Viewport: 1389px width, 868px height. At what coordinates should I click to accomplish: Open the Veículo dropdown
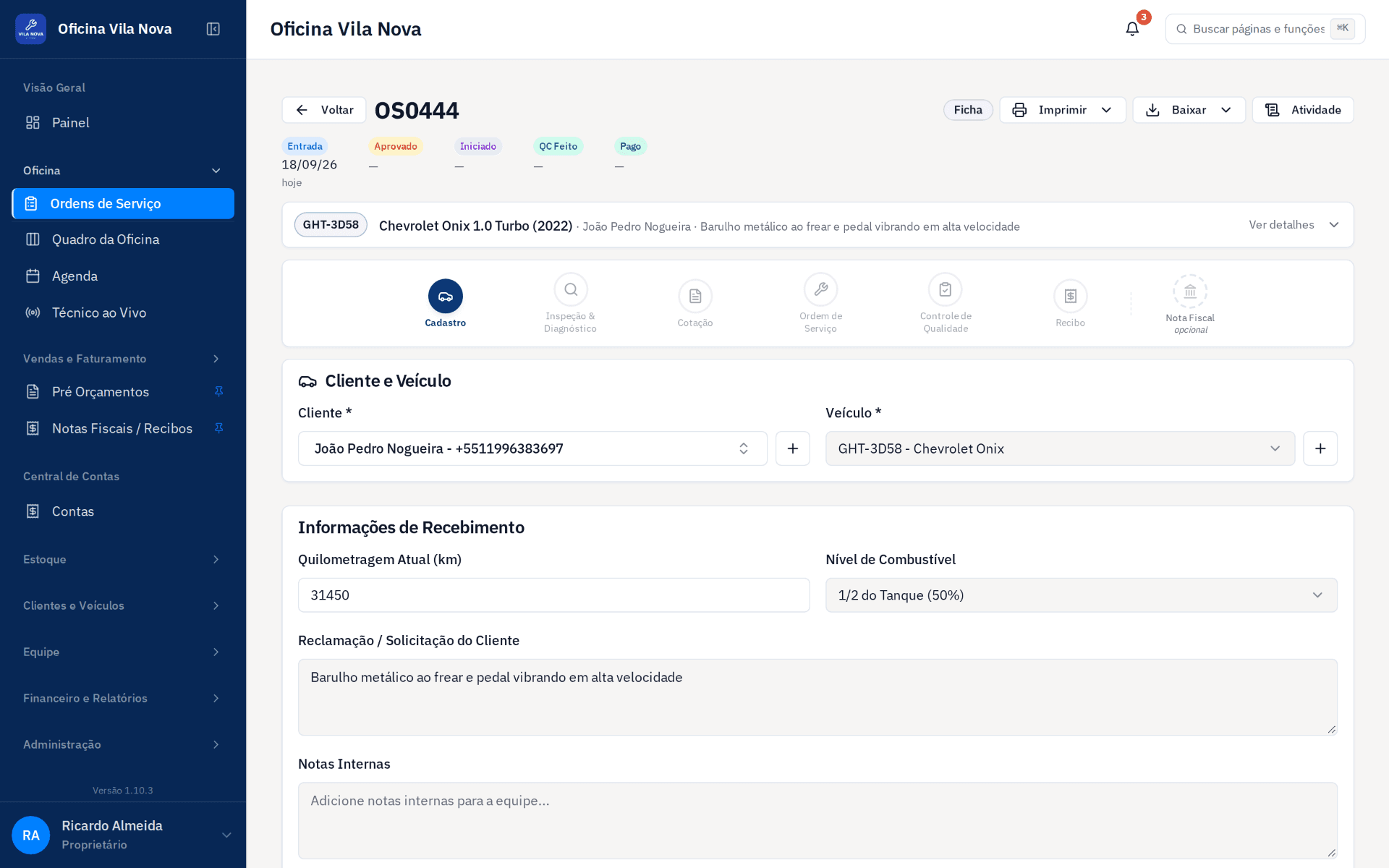(1060, 448)
